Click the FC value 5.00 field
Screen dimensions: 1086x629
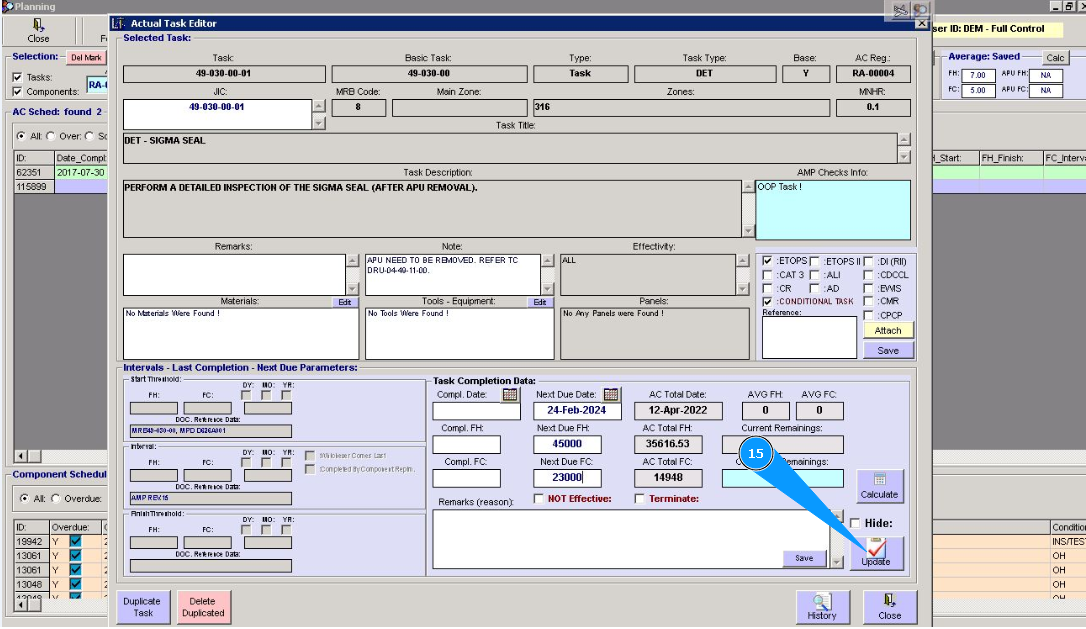[978, 90]
